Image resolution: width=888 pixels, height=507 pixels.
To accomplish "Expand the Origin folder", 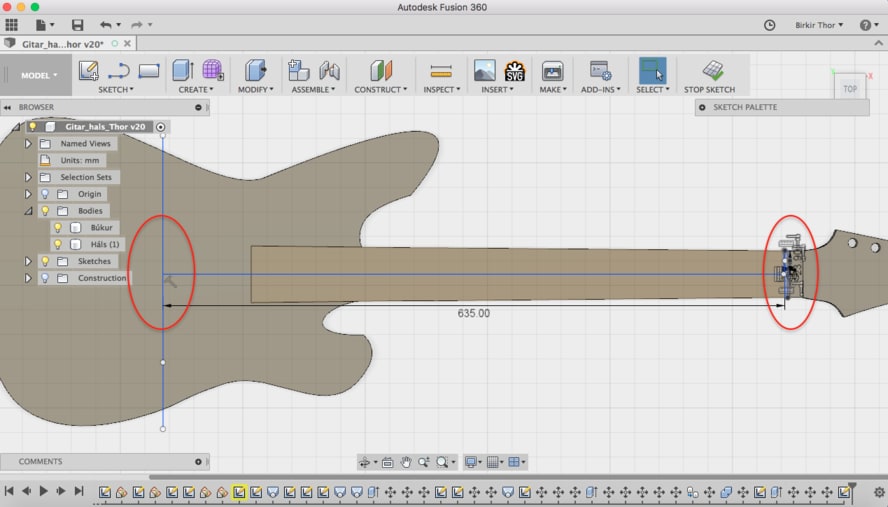I will (28, 194).
